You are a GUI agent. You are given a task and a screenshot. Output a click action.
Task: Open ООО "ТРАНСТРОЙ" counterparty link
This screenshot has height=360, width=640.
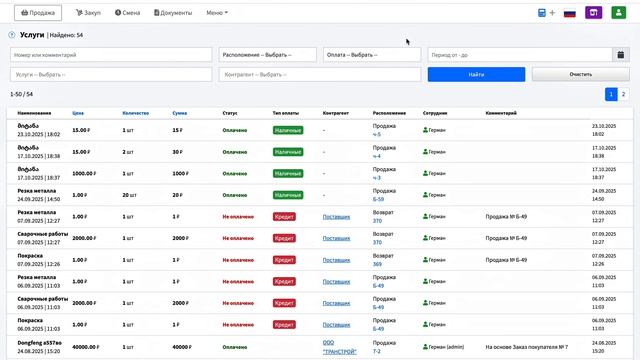(x=339, y=347)
